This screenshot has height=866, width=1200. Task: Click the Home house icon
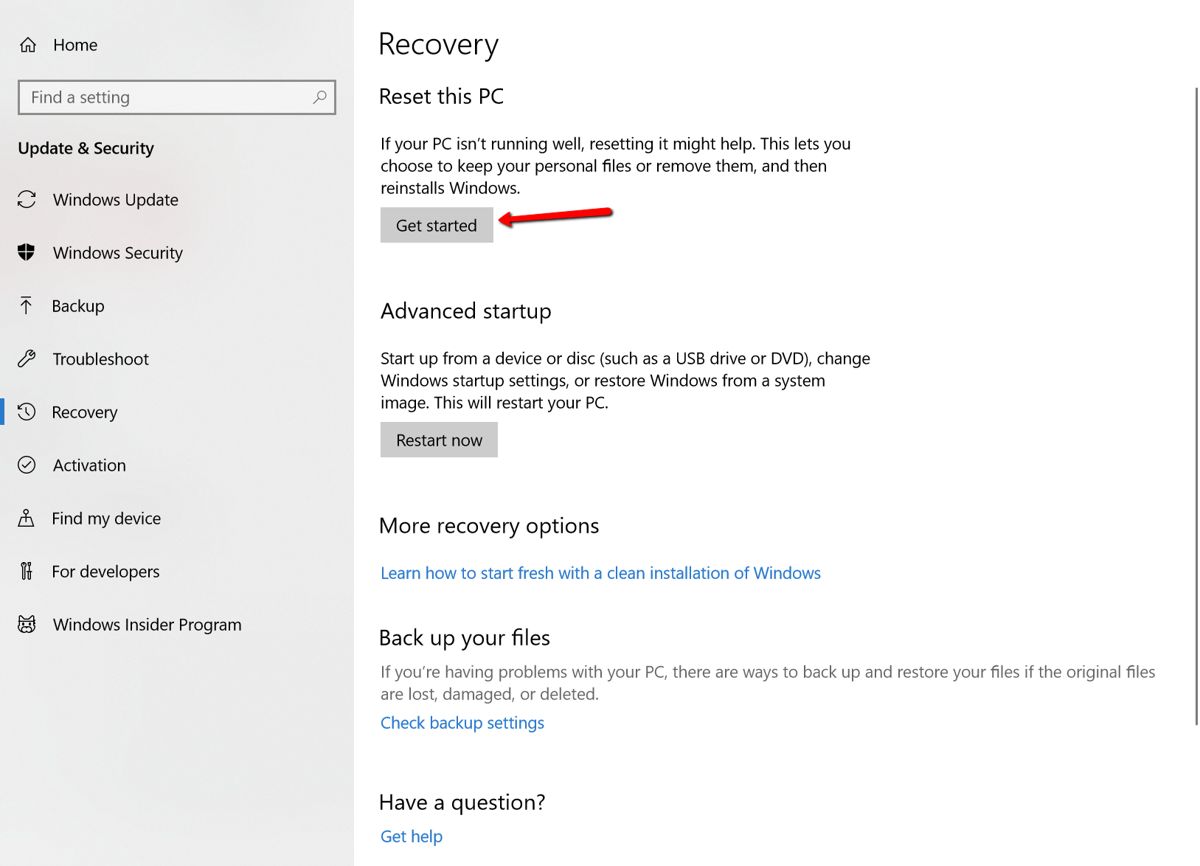coord(26,44)
